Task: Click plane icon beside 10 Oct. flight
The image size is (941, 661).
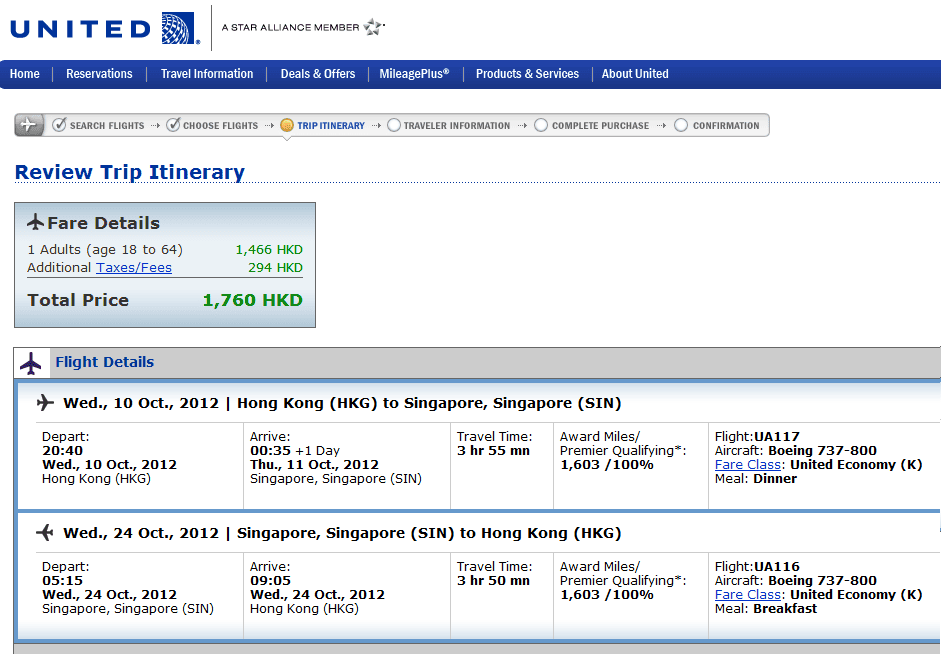Action: (x=45, y=403)
